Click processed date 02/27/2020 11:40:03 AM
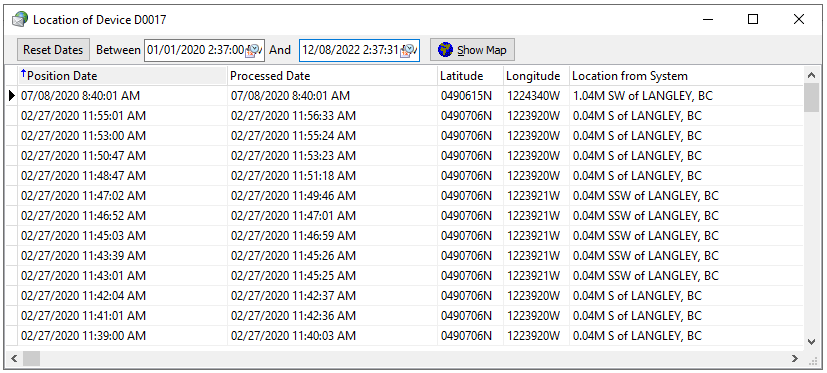This screenshot has width=827, height=373. pos(332,336)
